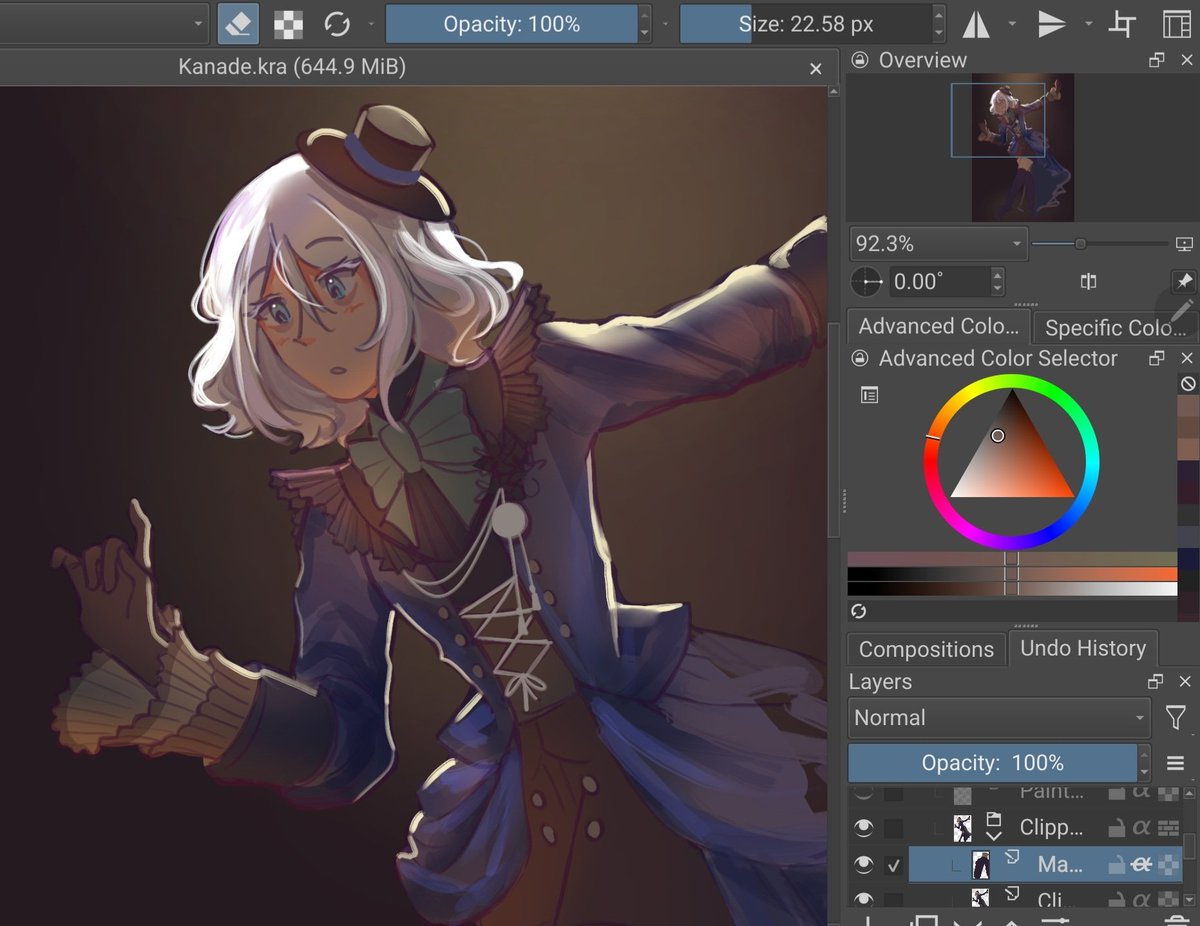Click the top shade selector strip
This screenshot has height=926, width=1200.
[1012, 559]
